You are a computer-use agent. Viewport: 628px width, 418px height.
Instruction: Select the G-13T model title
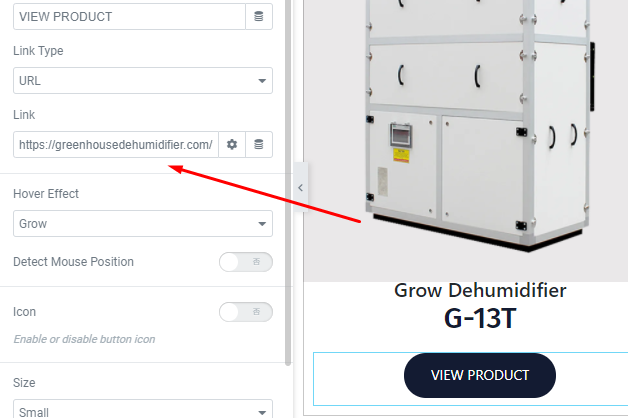[x=480, y=319]
